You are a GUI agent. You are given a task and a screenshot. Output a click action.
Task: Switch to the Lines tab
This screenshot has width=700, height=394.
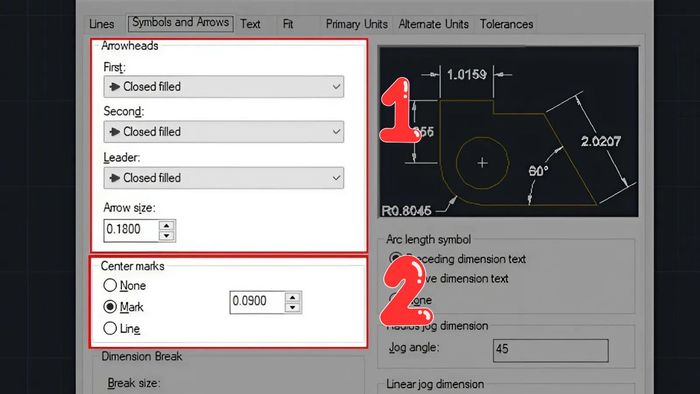[101, 24]
